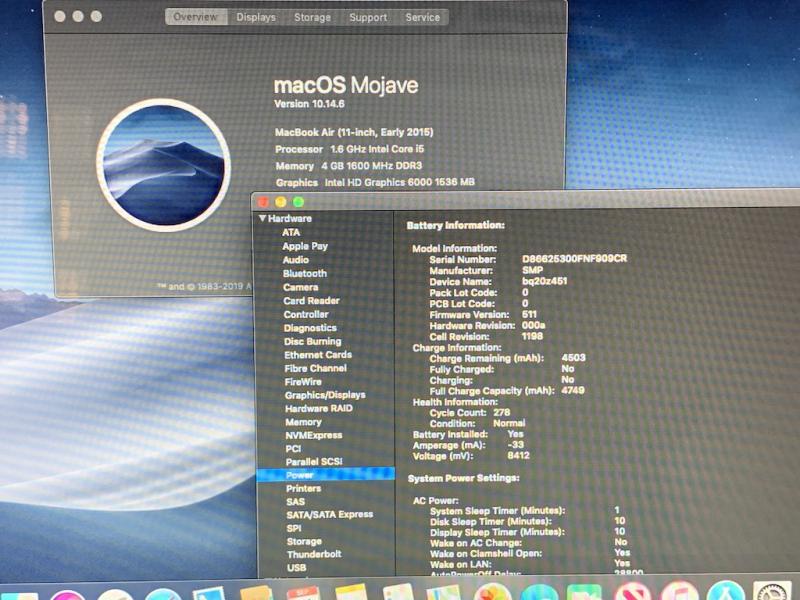Click the full charge capacity value '4749'
The image size is (800, 600).
(573, 390)
